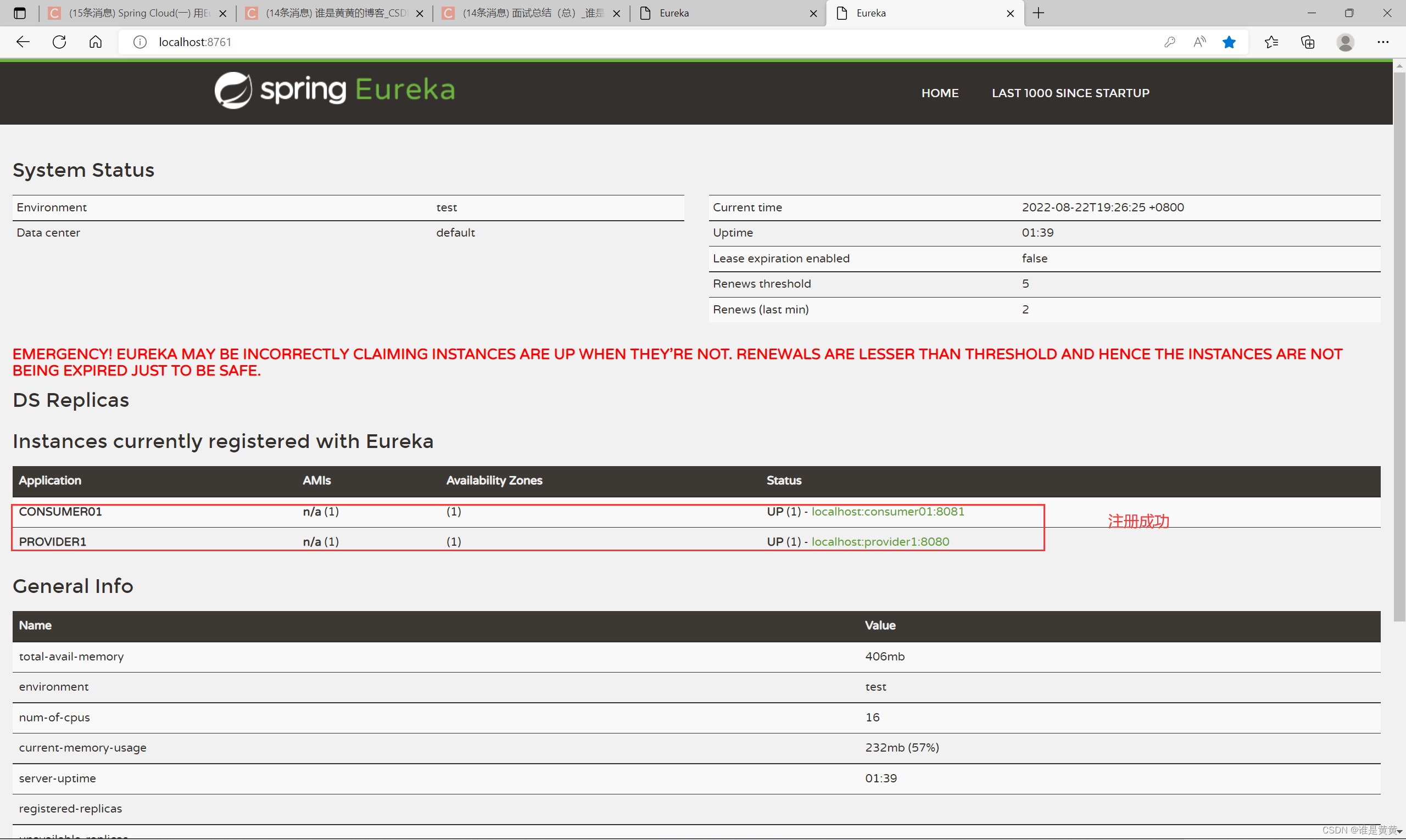Close the Spring Cloud CSDN tab
The width and height of the screenshot is (1406, 840).
click(223, 14)
